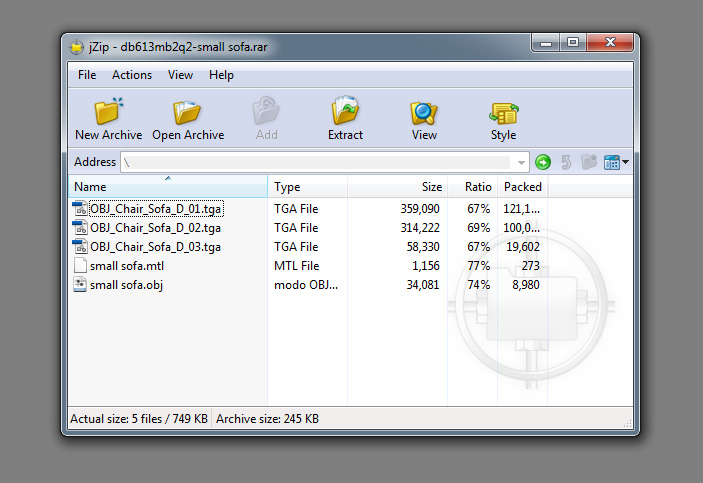This screenshot has height=483, width=703.
Task: Click the size value 359,090
Action: [420, 209]
